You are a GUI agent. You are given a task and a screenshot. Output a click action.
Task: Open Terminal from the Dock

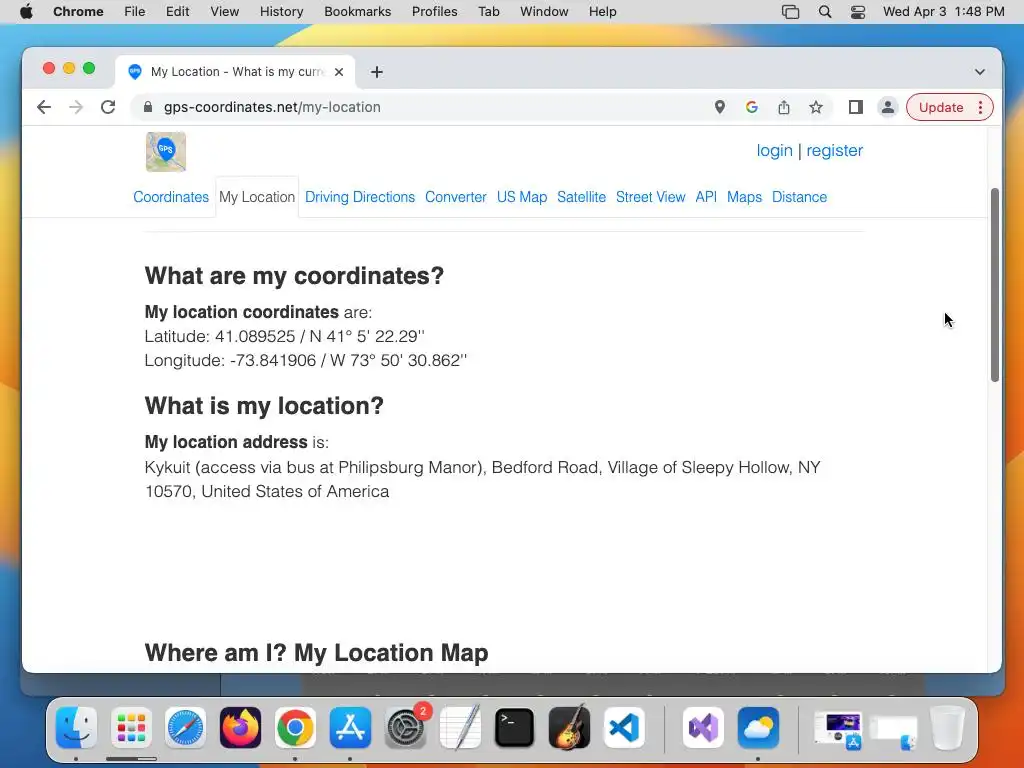pos(515,728)
